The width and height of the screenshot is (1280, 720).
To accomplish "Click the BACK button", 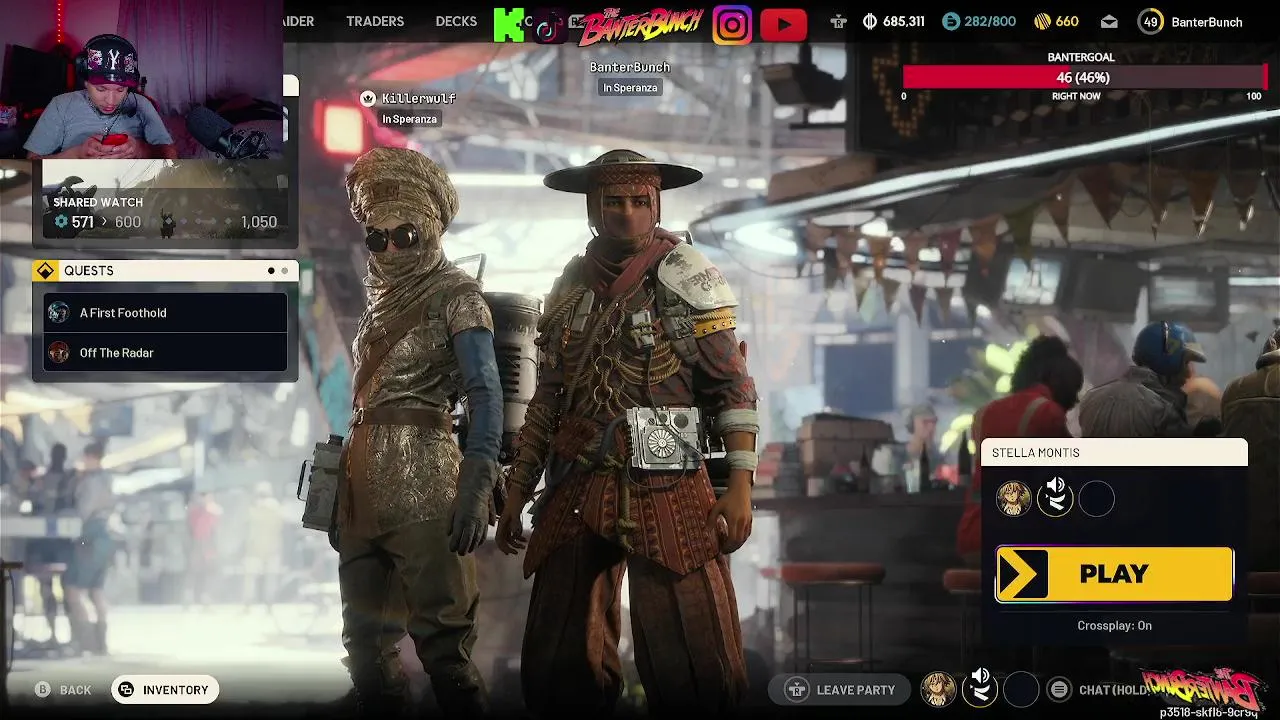I will click(64, 690).
